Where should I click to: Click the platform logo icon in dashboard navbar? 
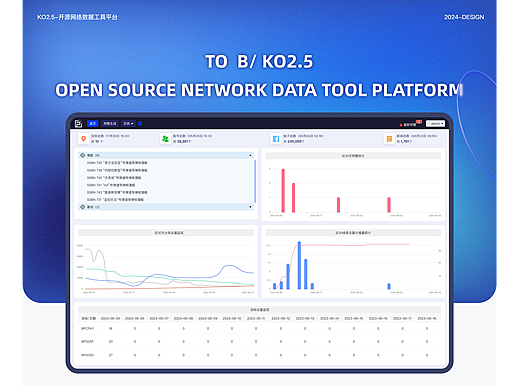[78, 124]
